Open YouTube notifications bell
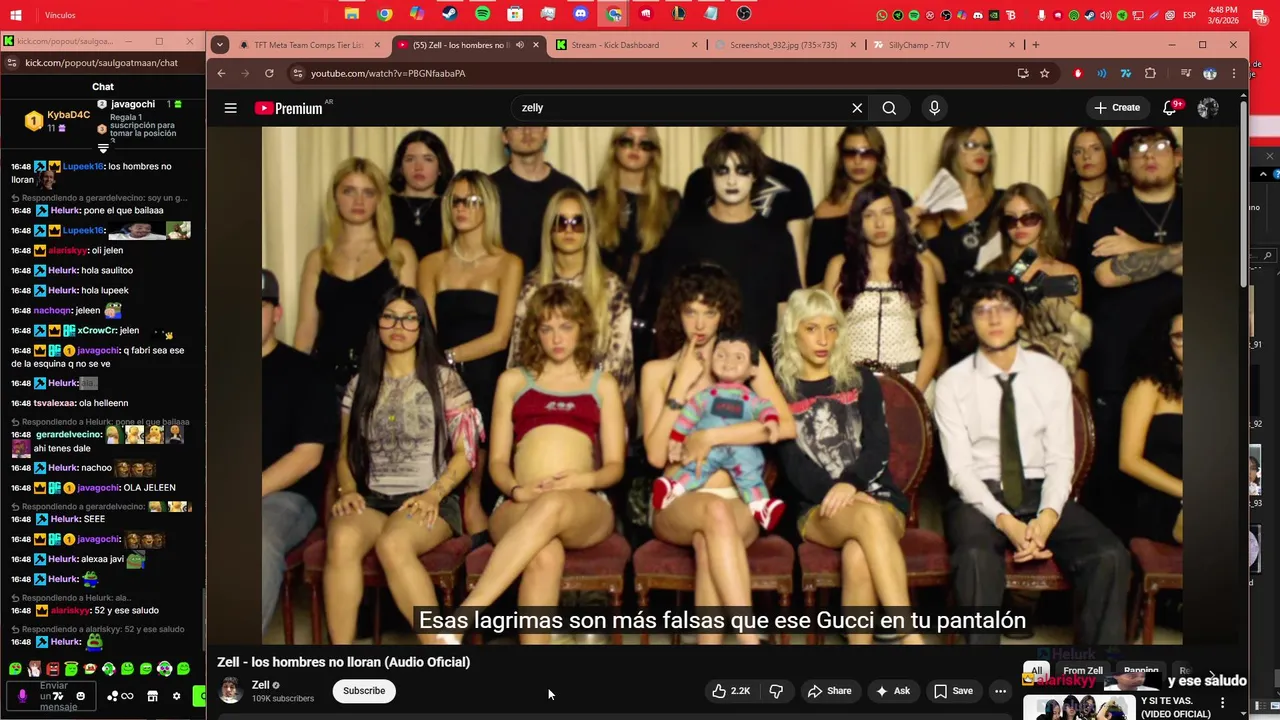 tap(1169, 108)
